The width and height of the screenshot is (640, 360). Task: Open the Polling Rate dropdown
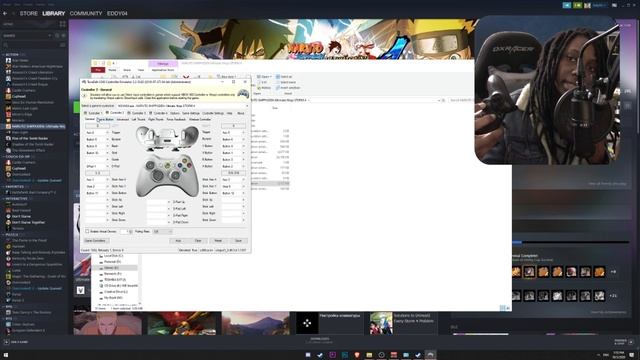coord(162,231)
